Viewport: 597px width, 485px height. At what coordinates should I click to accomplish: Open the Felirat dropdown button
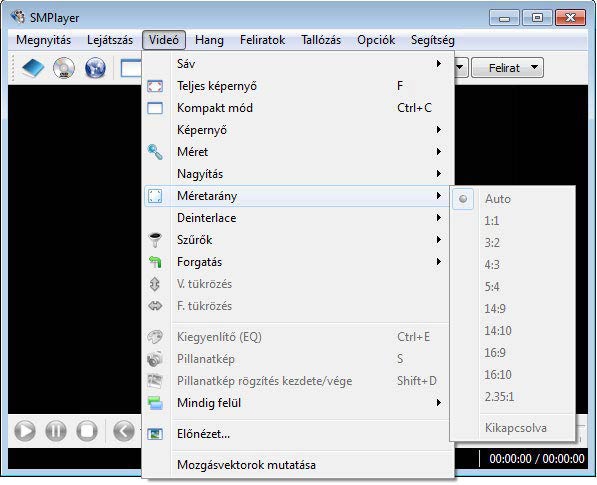click(507, 68)
